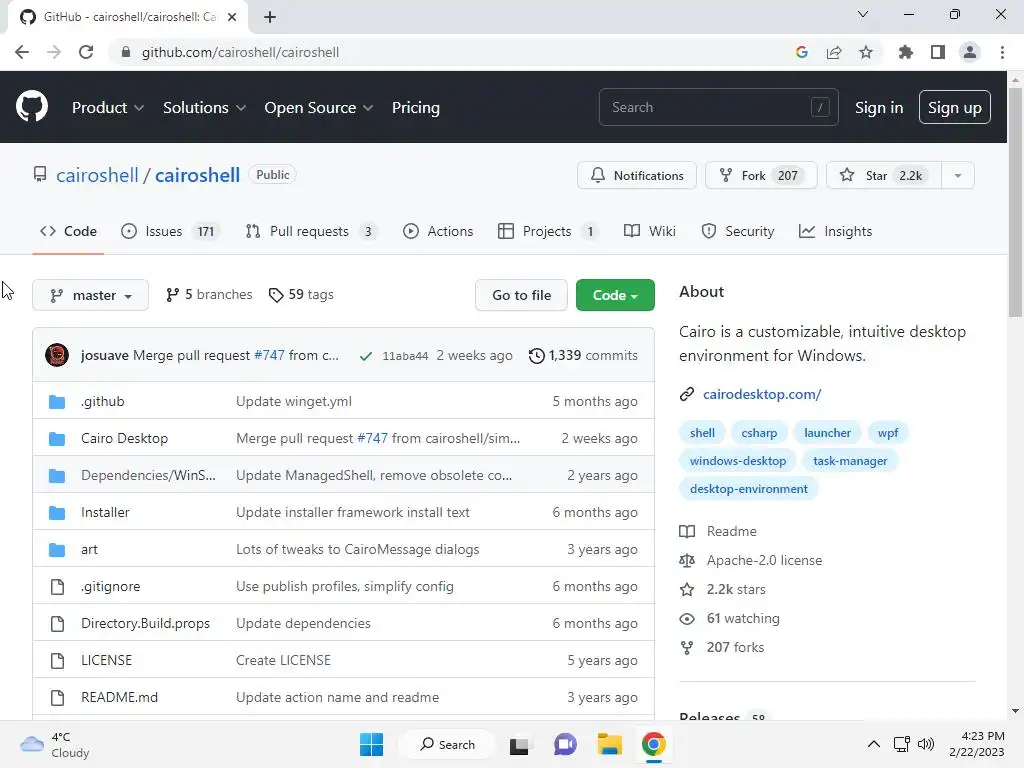The height and width of the screenshot is (768, 1024).
Task: Click the Installer folder icon
Action: [57, 513]
